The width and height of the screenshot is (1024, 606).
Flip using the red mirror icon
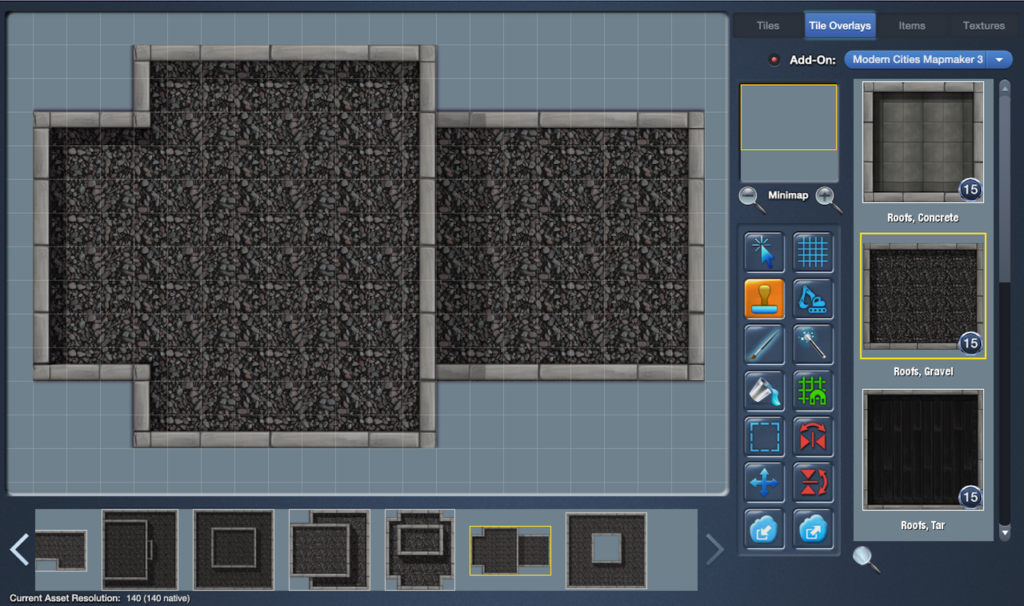(813, 437)
